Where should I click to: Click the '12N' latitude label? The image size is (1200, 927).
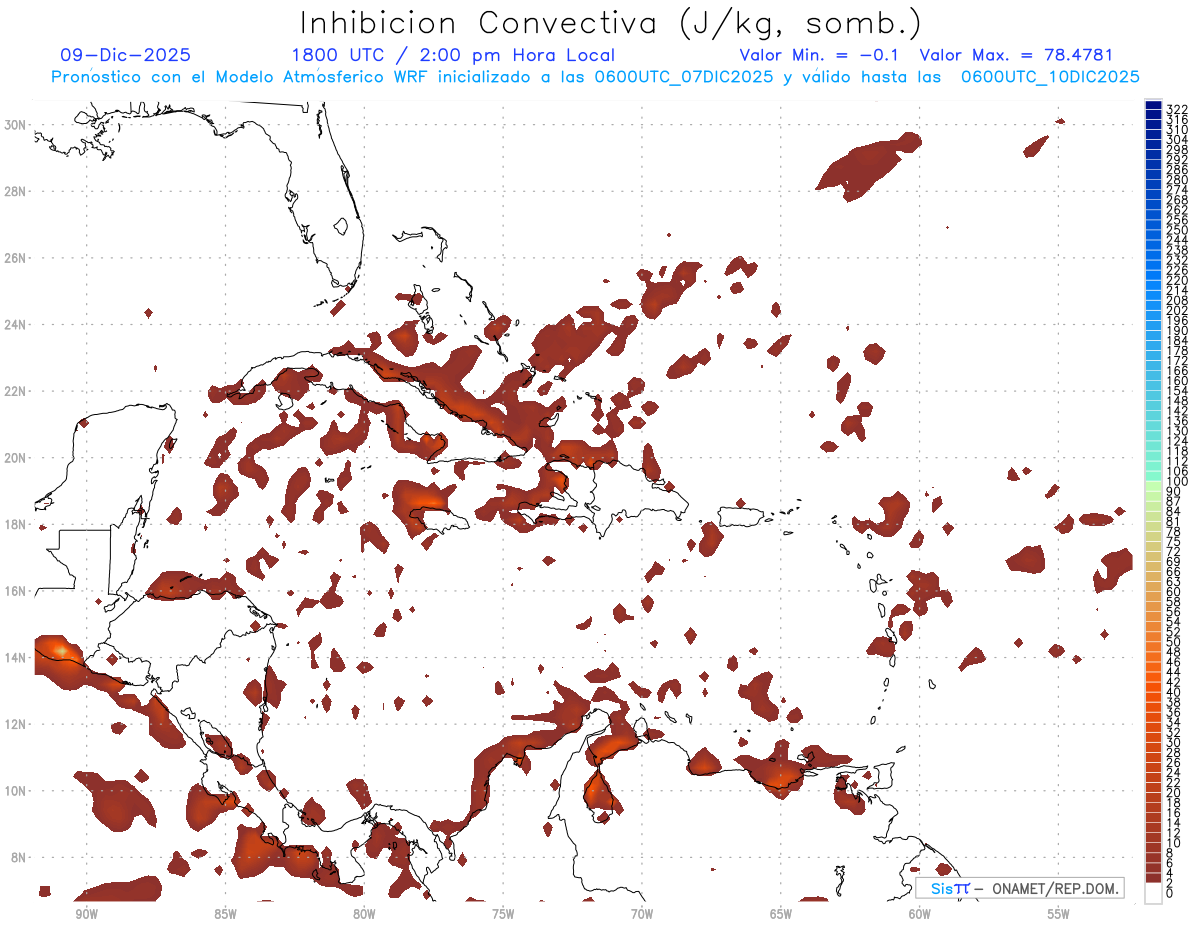click(15, 724)
